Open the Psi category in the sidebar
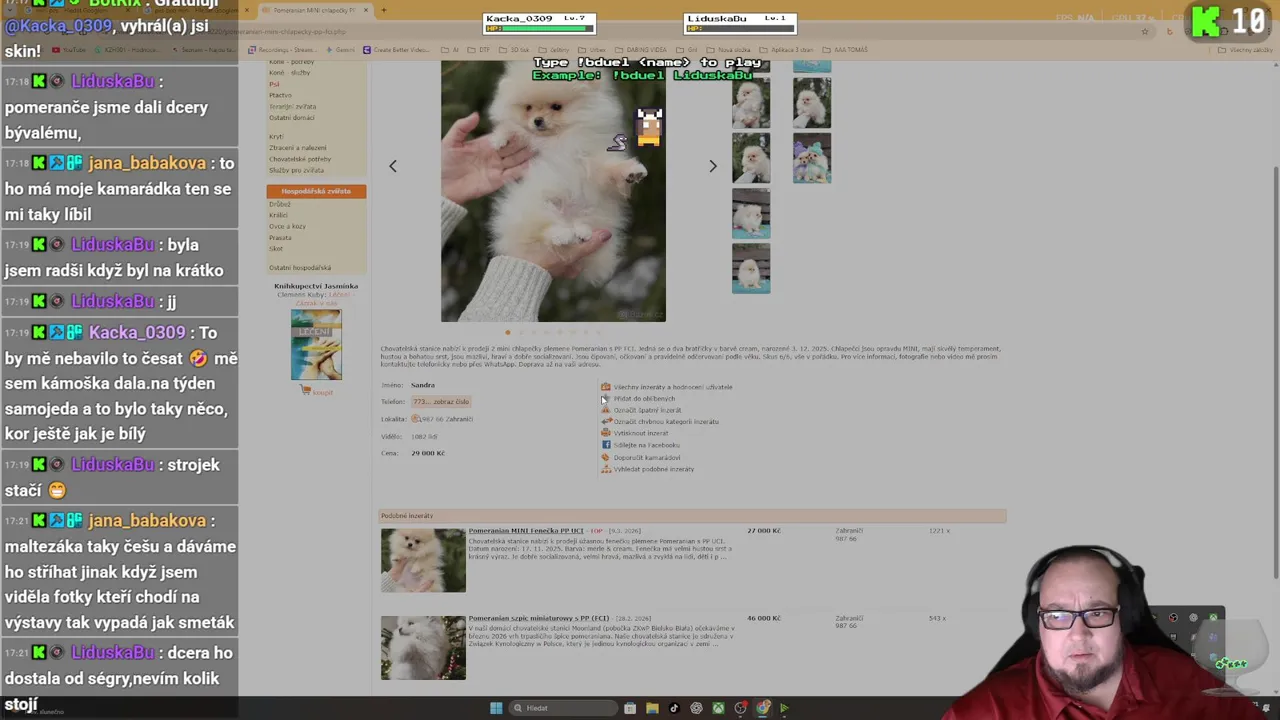 pyautogui.click(x=274, y=84)
